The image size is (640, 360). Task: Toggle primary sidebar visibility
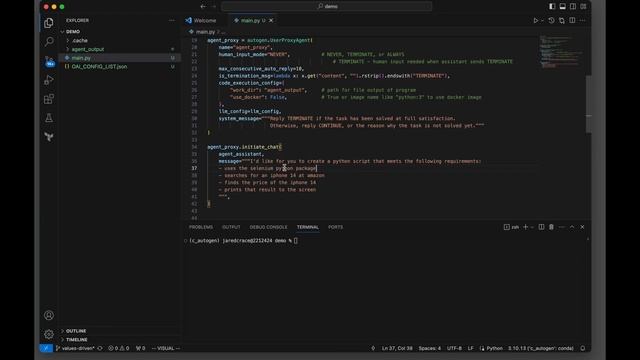coord(552,7)
